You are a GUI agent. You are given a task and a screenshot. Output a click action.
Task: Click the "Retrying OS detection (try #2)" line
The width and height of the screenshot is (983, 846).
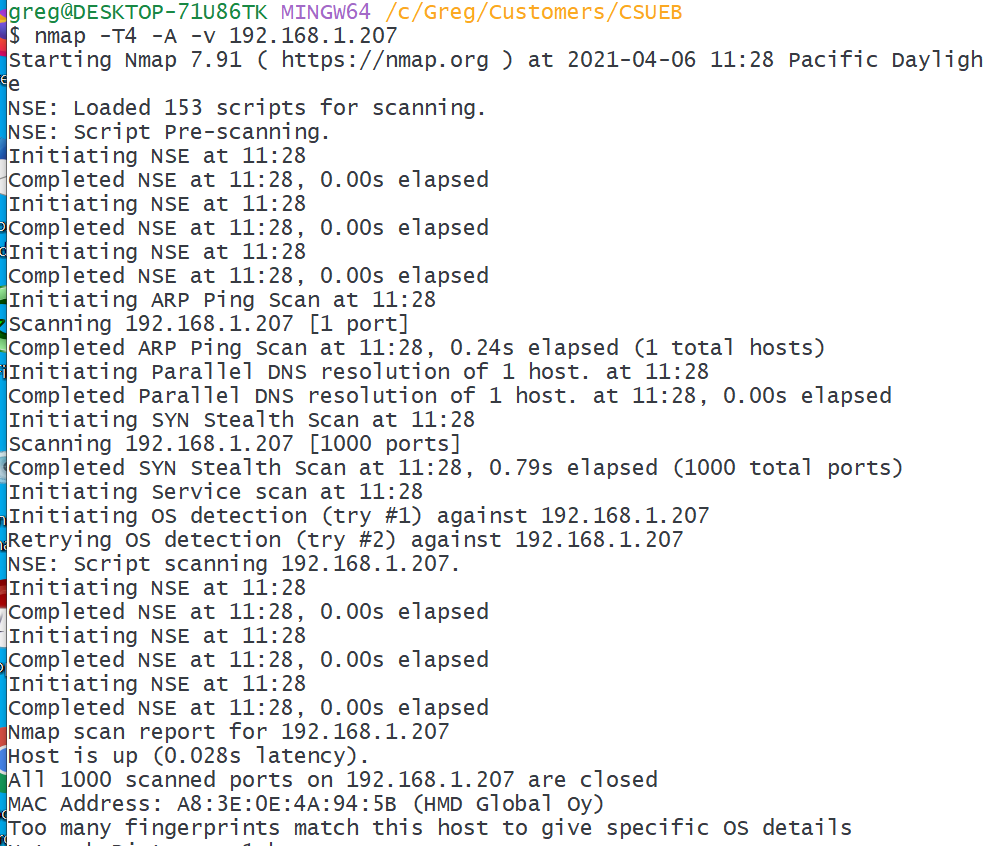point(345,540)
